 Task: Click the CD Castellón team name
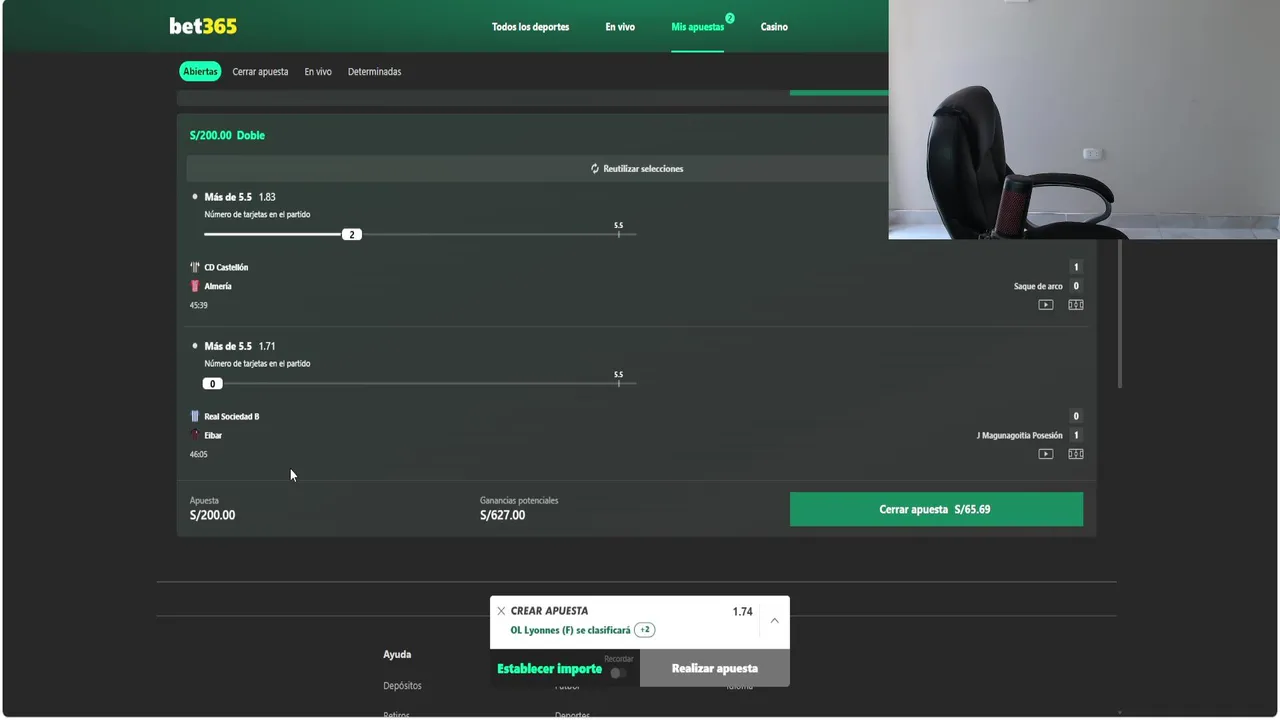(x=226, y=267)
